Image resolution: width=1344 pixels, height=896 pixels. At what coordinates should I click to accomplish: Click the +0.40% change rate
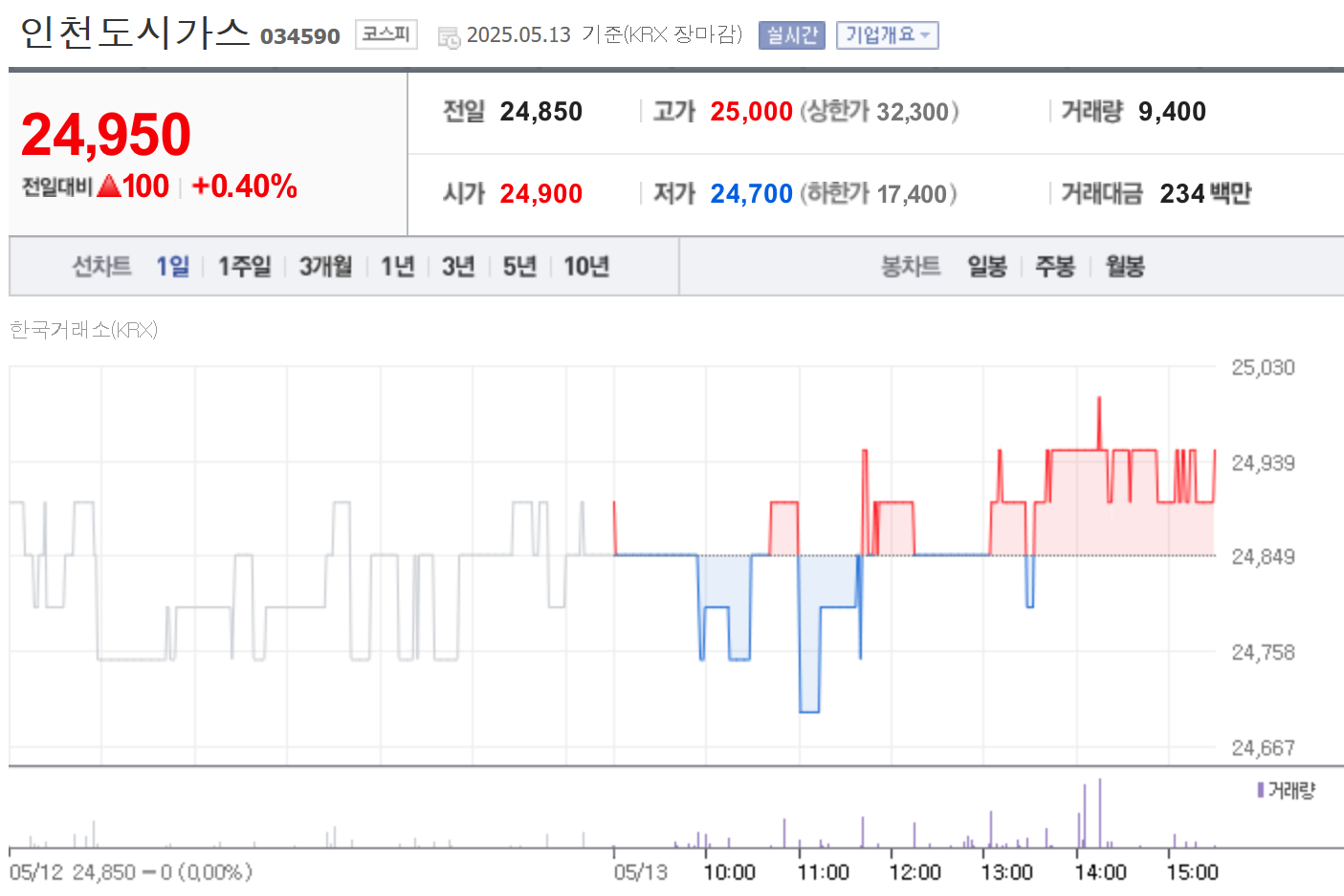(x=245, y=186)
